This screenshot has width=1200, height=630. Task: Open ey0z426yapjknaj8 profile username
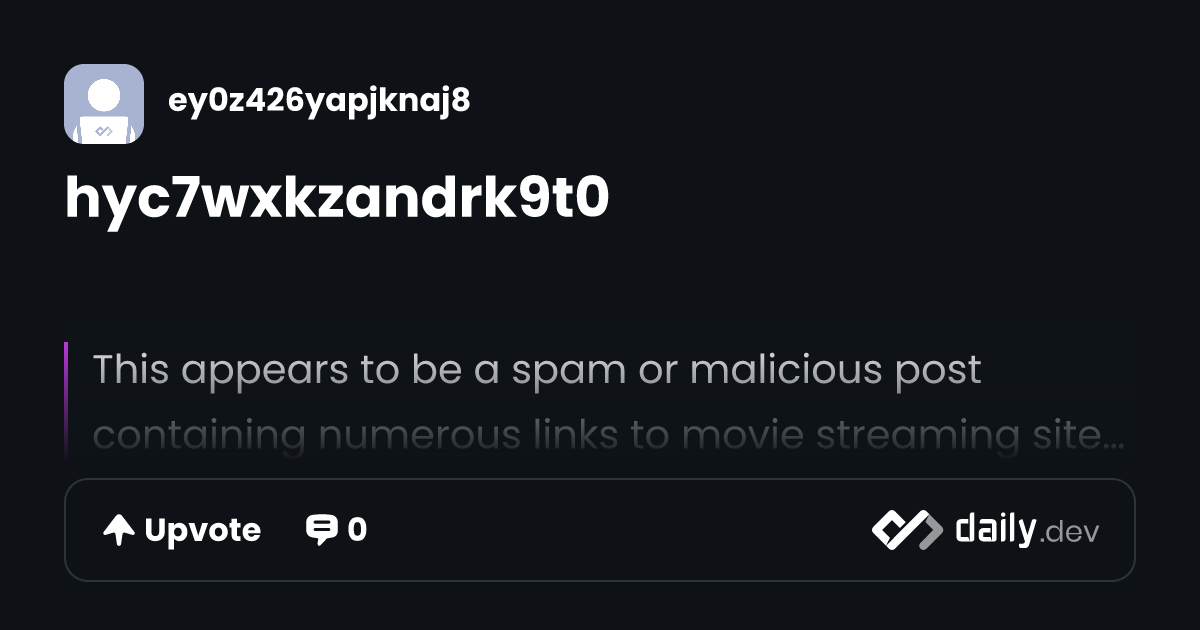[x=319, y=100]
